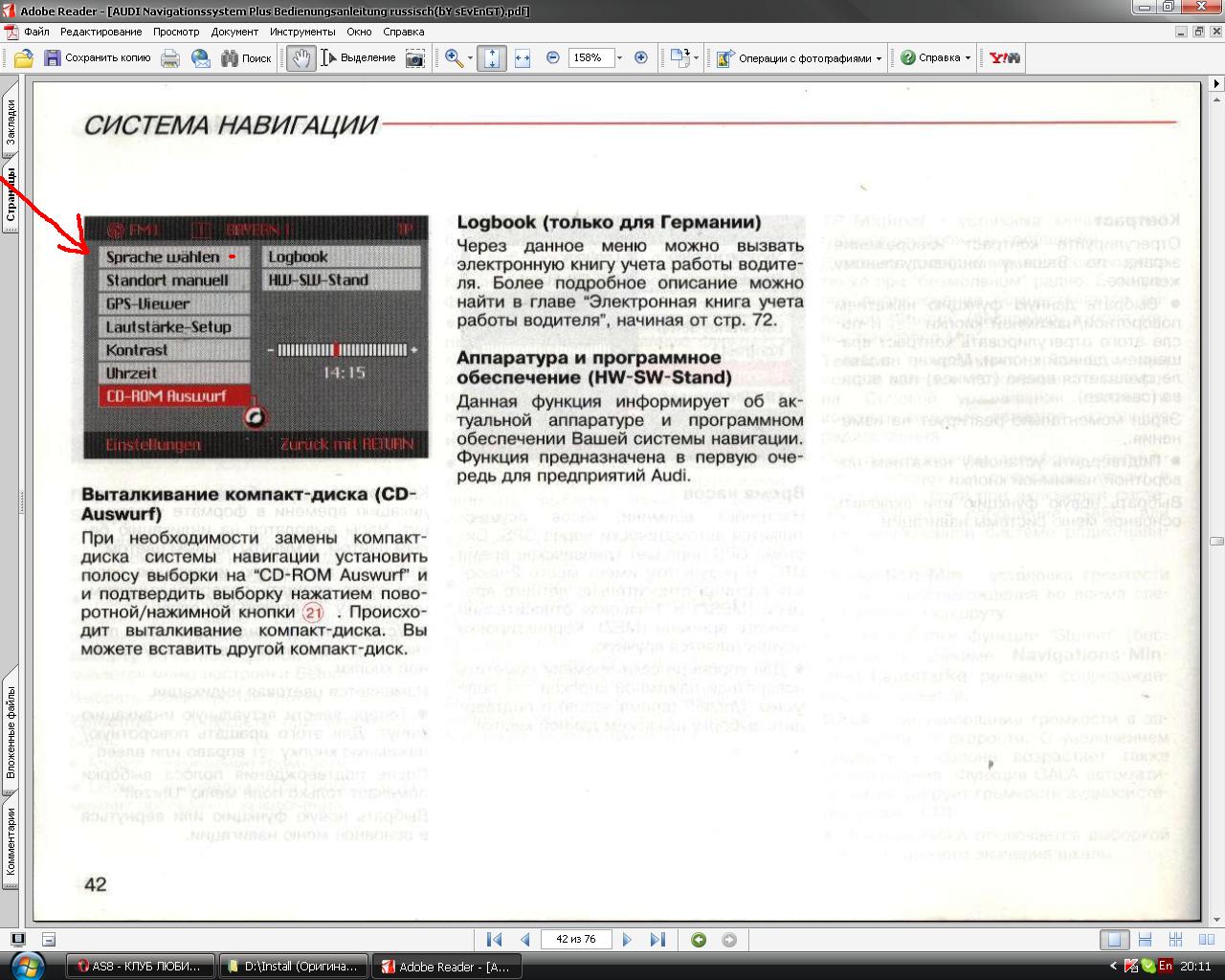
Task: Click the 'Поиск' search button
Action: 247,58
